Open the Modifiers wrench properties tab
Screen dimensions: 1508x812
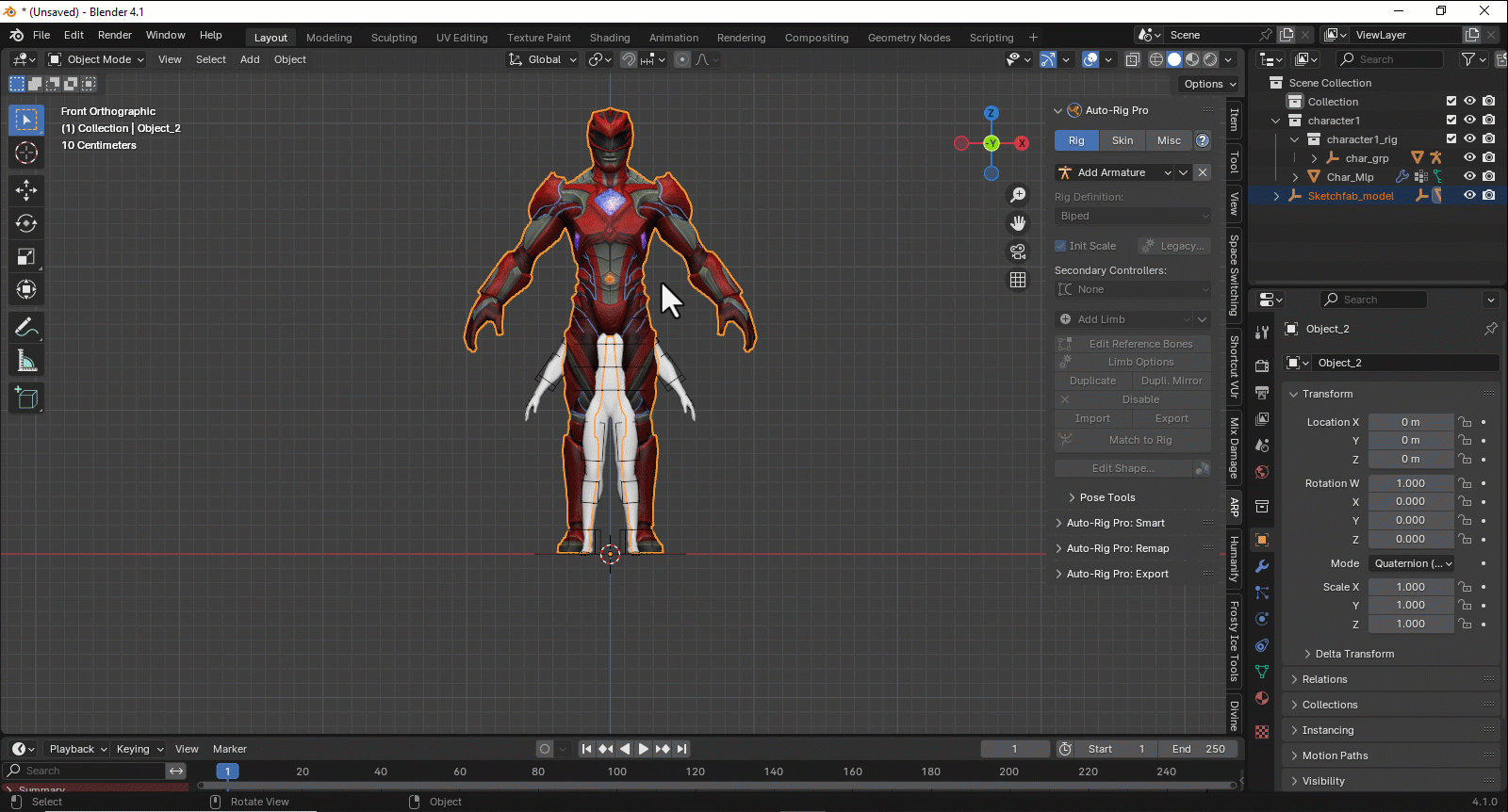click(x=1262, y=566)
